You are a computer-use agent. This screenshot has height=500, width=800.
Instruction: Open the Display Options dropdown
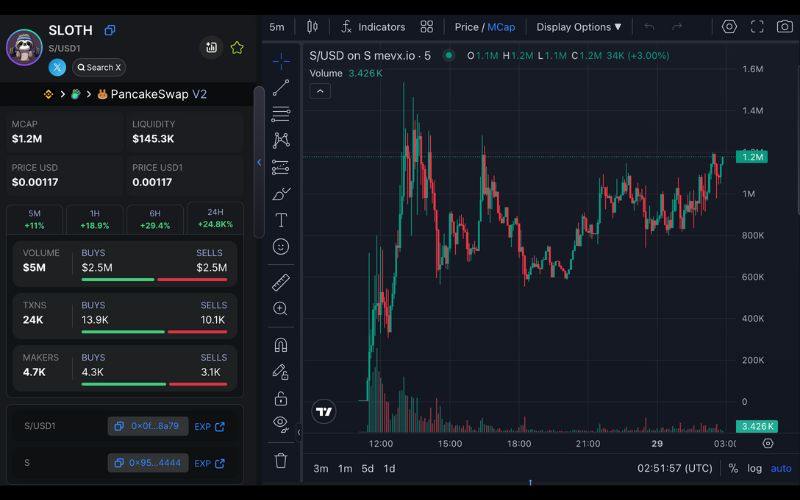click(579, 27)
